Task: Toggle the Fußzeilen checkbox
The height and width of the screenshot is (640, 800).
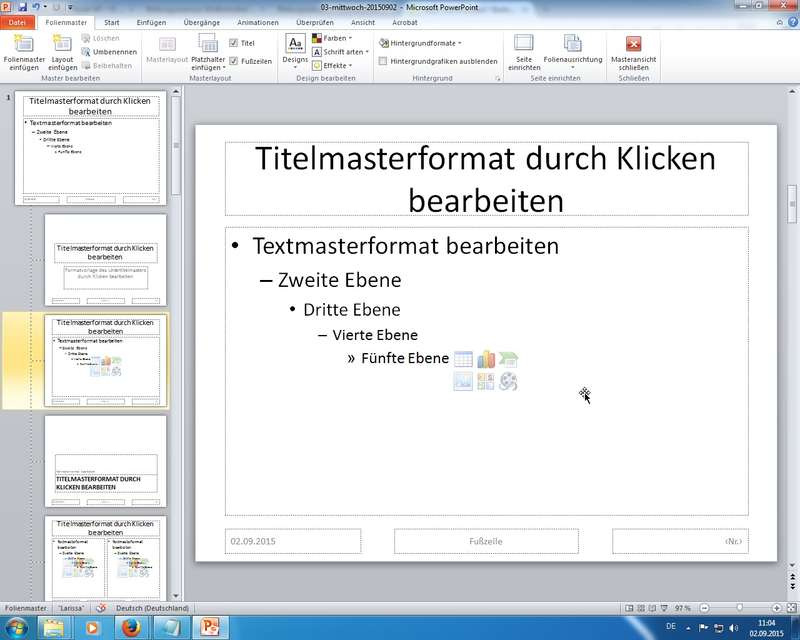Action: tap(234, 61)
